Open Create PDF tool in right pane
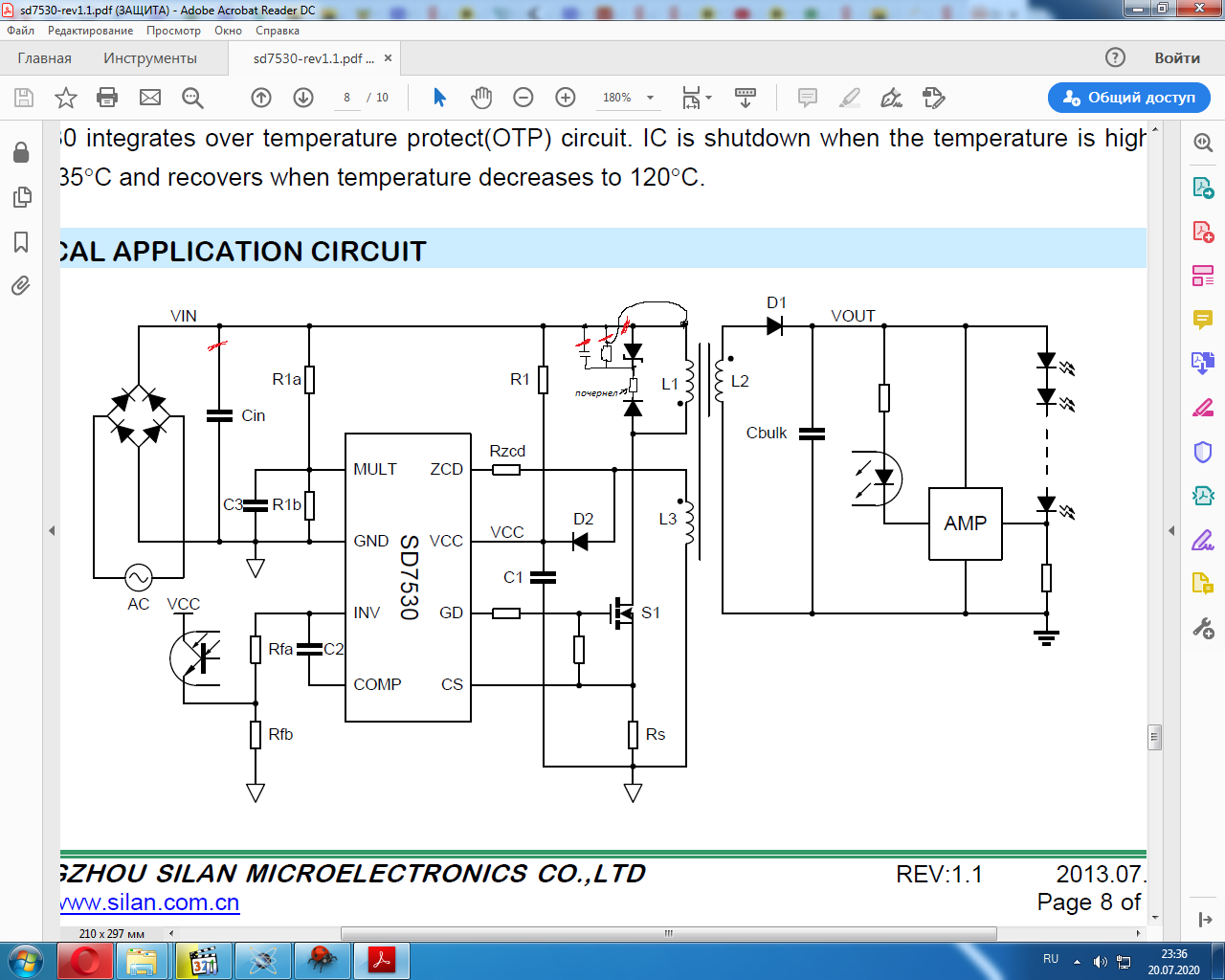This screenshot has width=1225, height=980. coord(1203,232)
